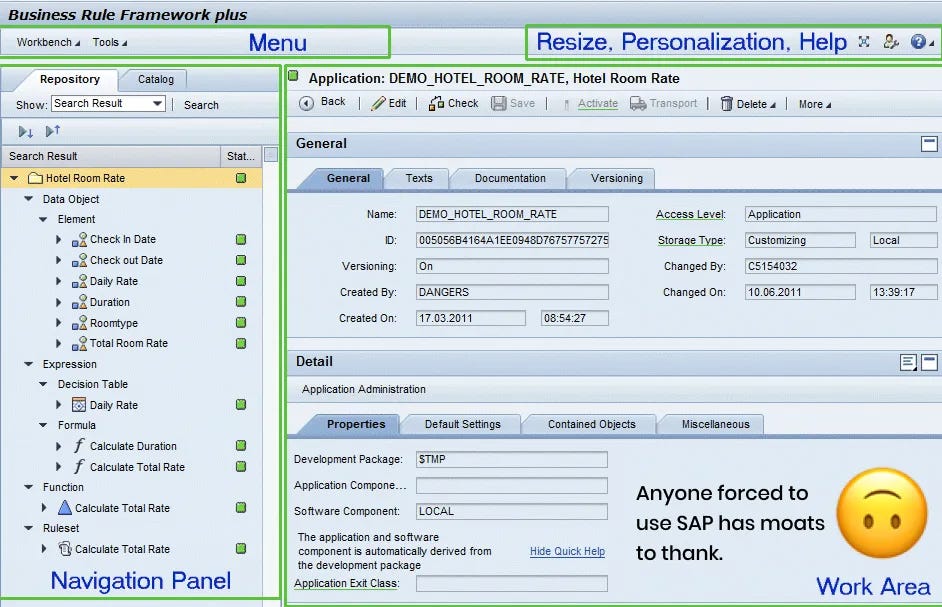
Task: Collapse the Ruleset node
Action: [28, 528]
